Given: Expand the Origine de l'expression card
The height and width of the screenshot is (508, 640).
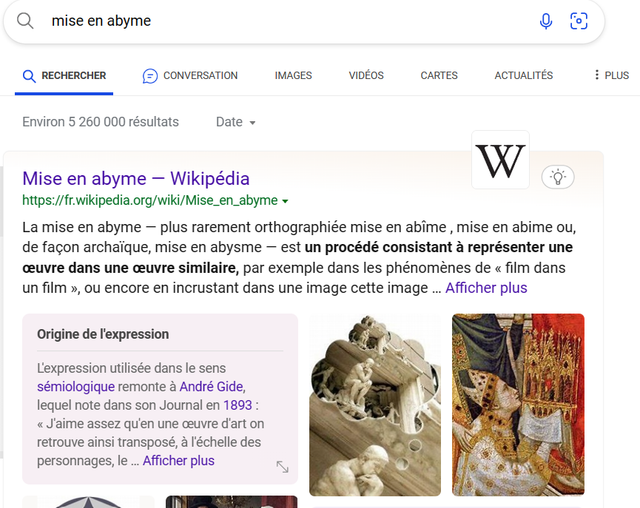Looking at the screenshot, I should pos(282,467).
